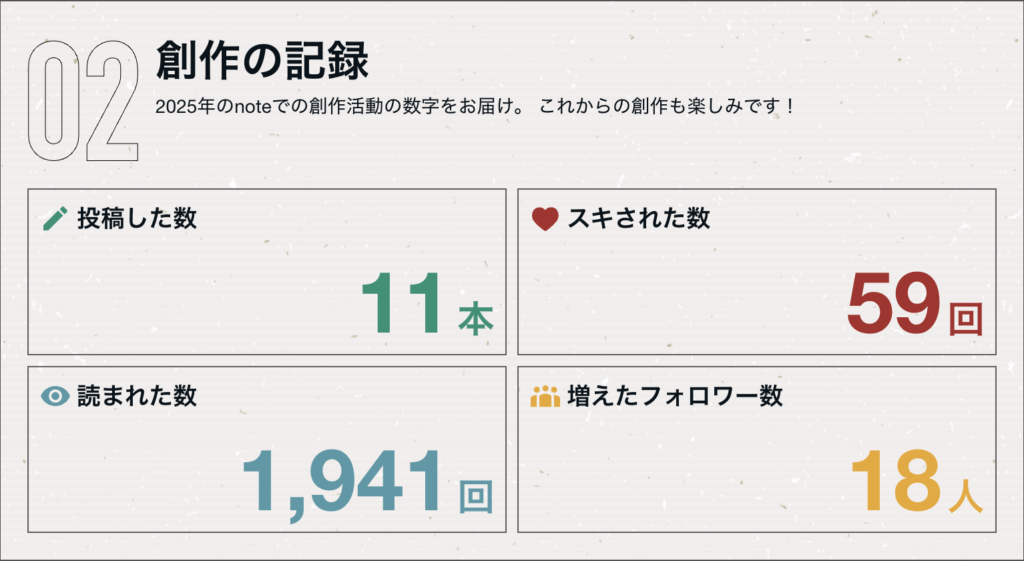Click the yellow number 18

[x=895, y=481]
